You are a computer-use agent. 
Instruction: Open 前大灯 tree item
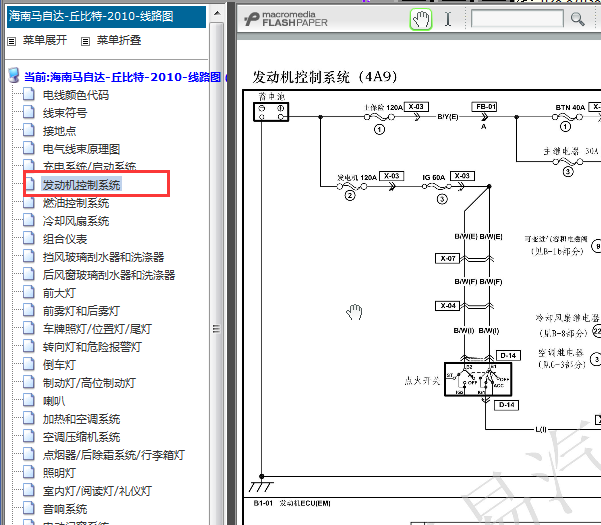point(59,293)
